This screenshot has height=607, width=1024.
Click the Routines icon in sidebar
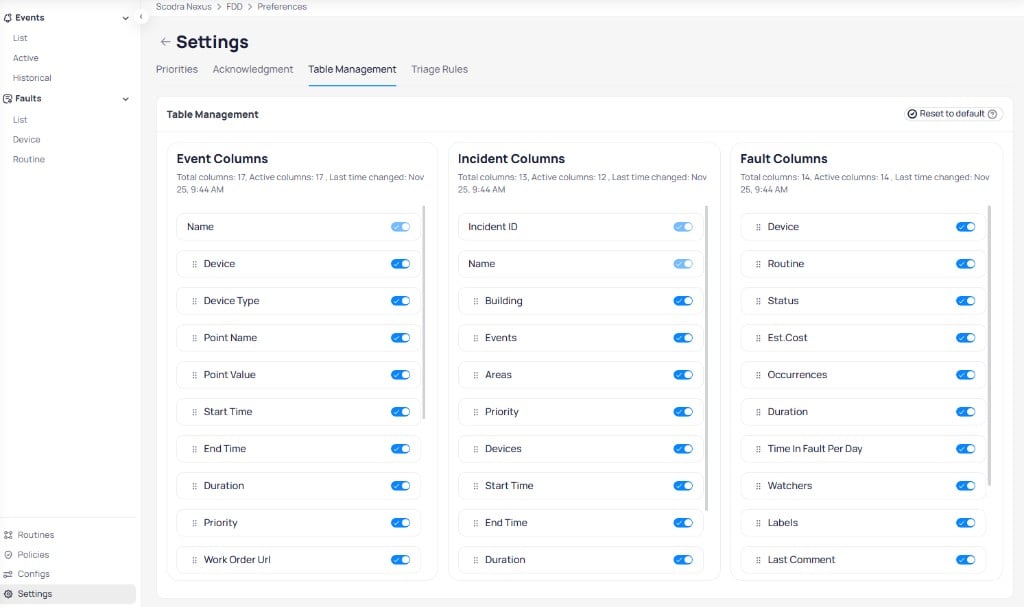coord(8,535)
